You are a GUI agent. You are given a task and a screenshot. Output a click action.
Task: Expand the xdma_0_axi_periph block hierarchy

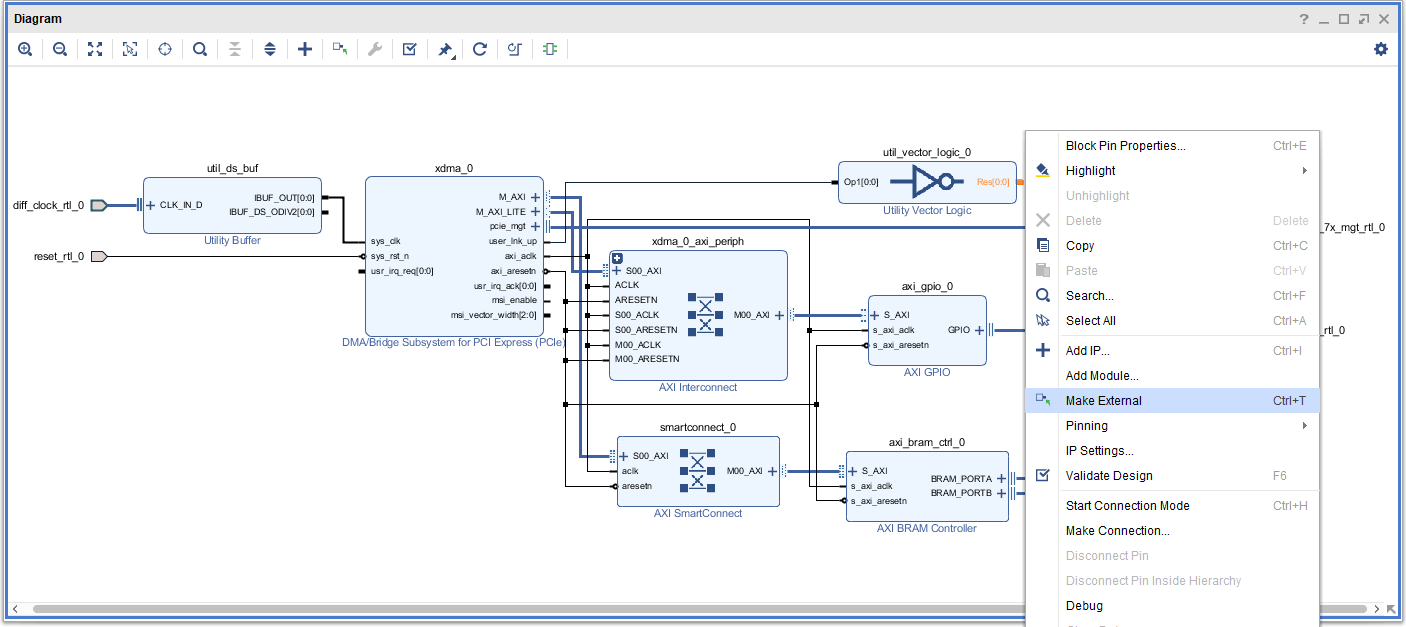click(617, 258)
